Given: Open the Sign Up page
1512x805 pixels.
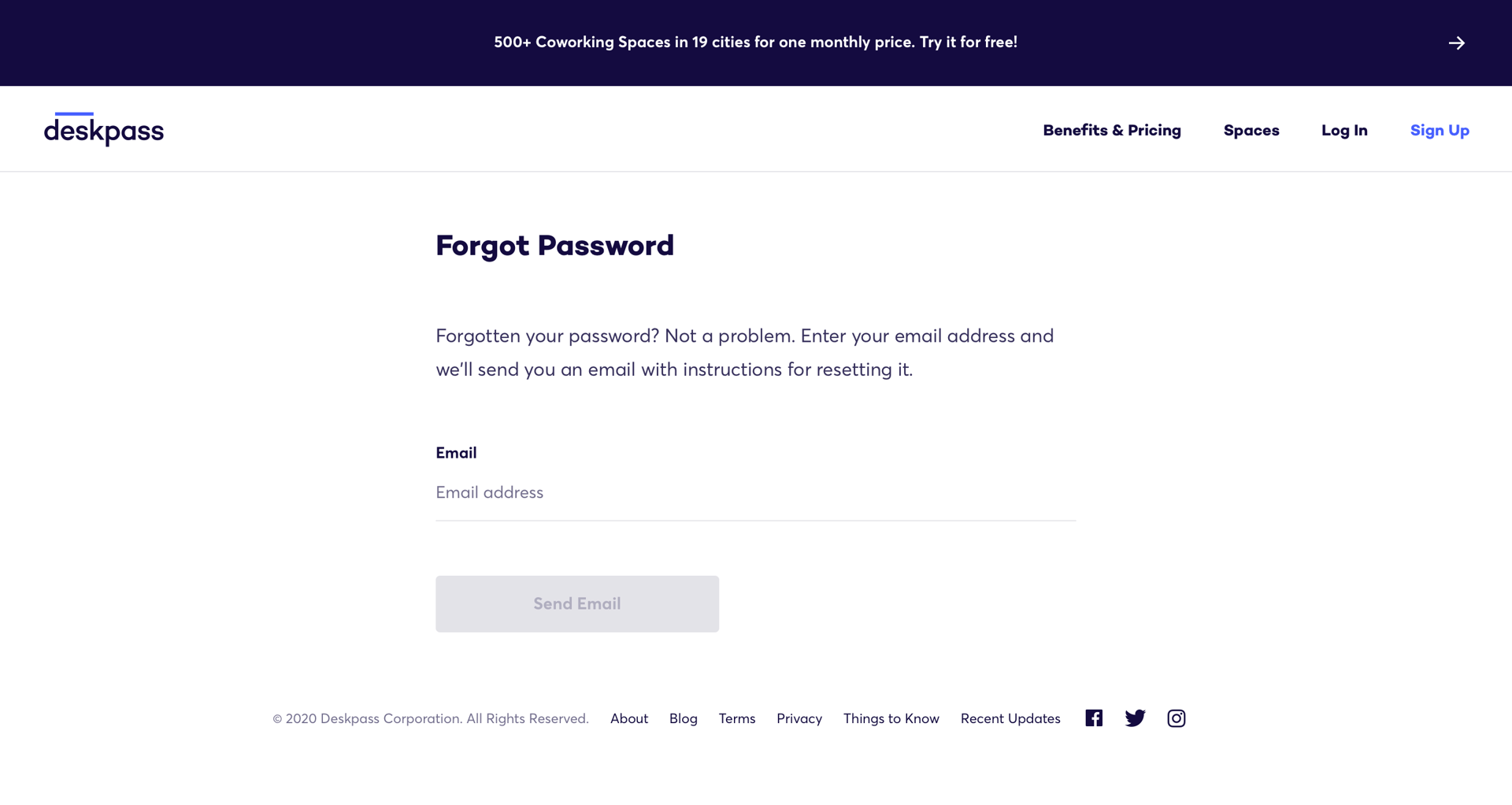Looking at the screenshot, I should point(1440,130).
